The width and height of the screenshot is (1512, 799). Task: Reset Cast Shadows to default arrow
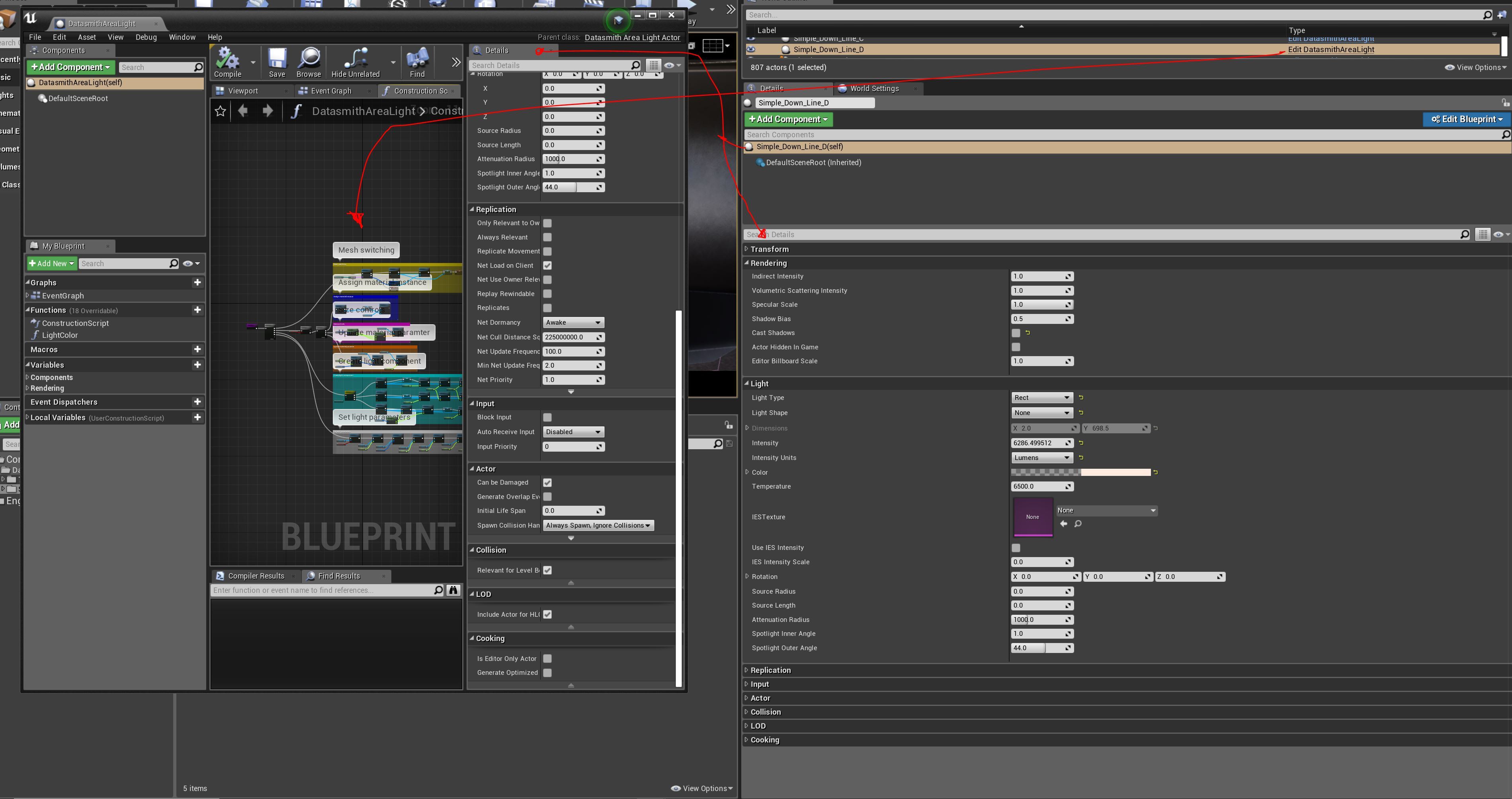pos(1028,333)
